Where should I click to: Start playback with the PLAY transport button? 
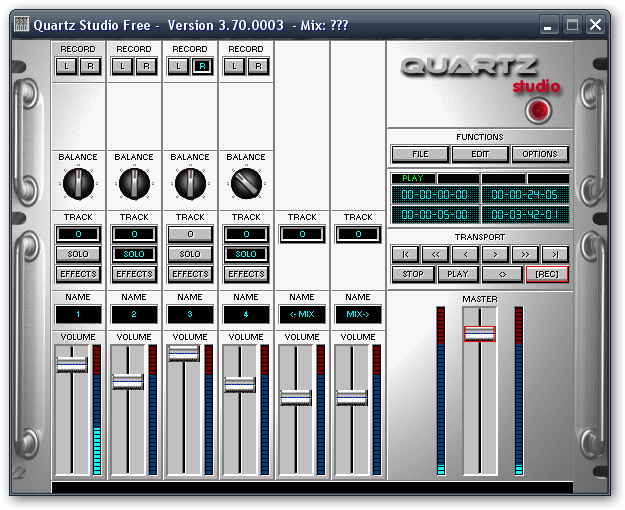point(458,274)
